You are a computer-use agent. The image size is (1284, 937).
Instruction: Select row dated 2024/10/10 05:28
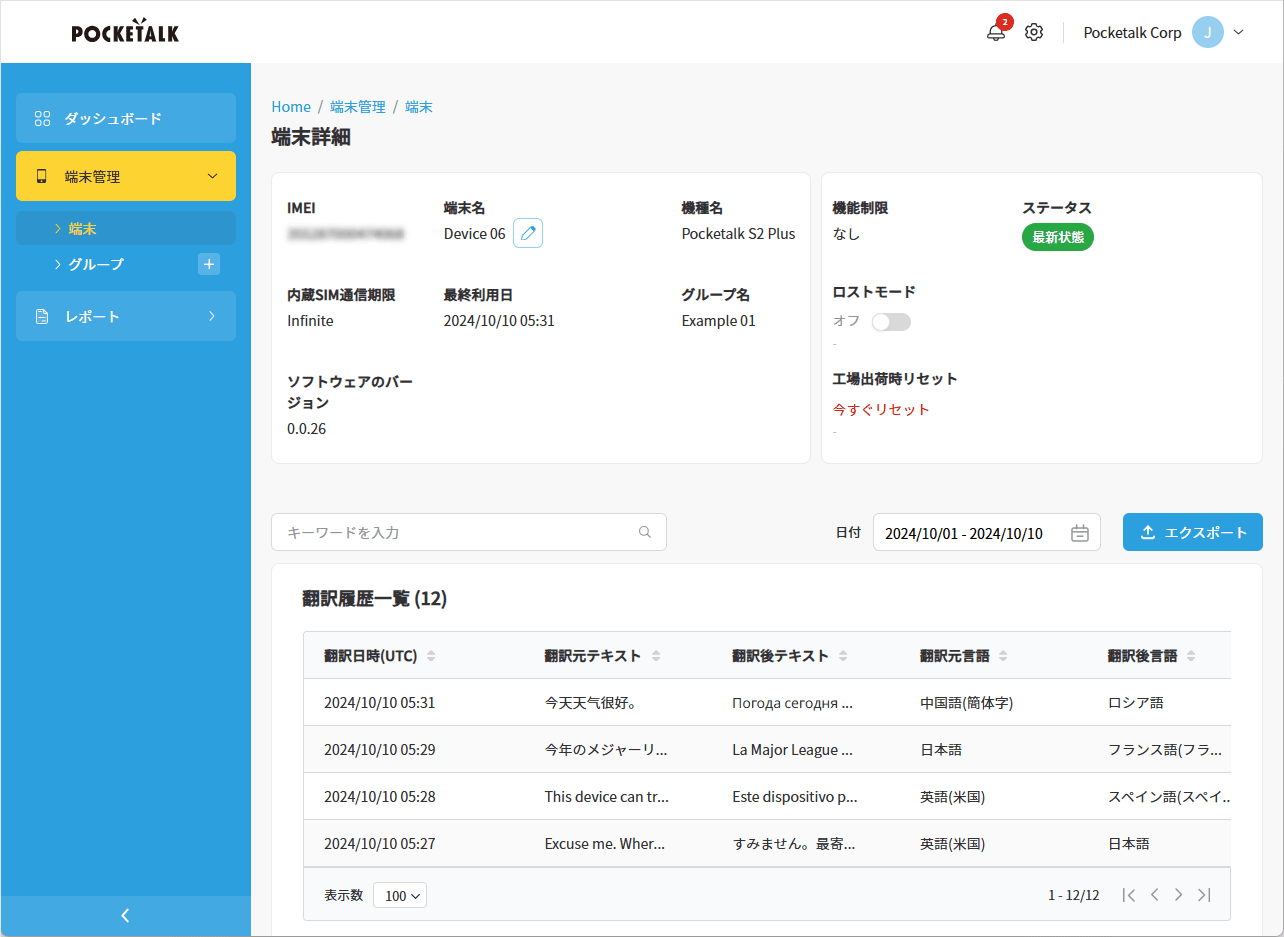coord(767,797)
